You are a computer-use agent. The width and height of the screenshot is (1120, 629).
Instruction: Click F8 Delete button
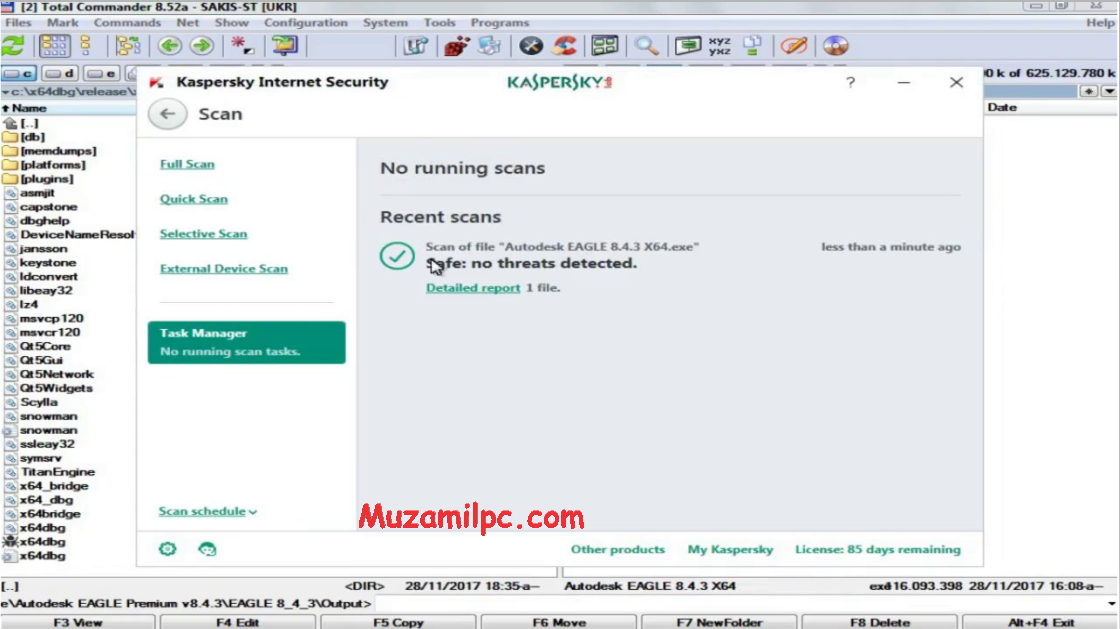coord(880,623)
